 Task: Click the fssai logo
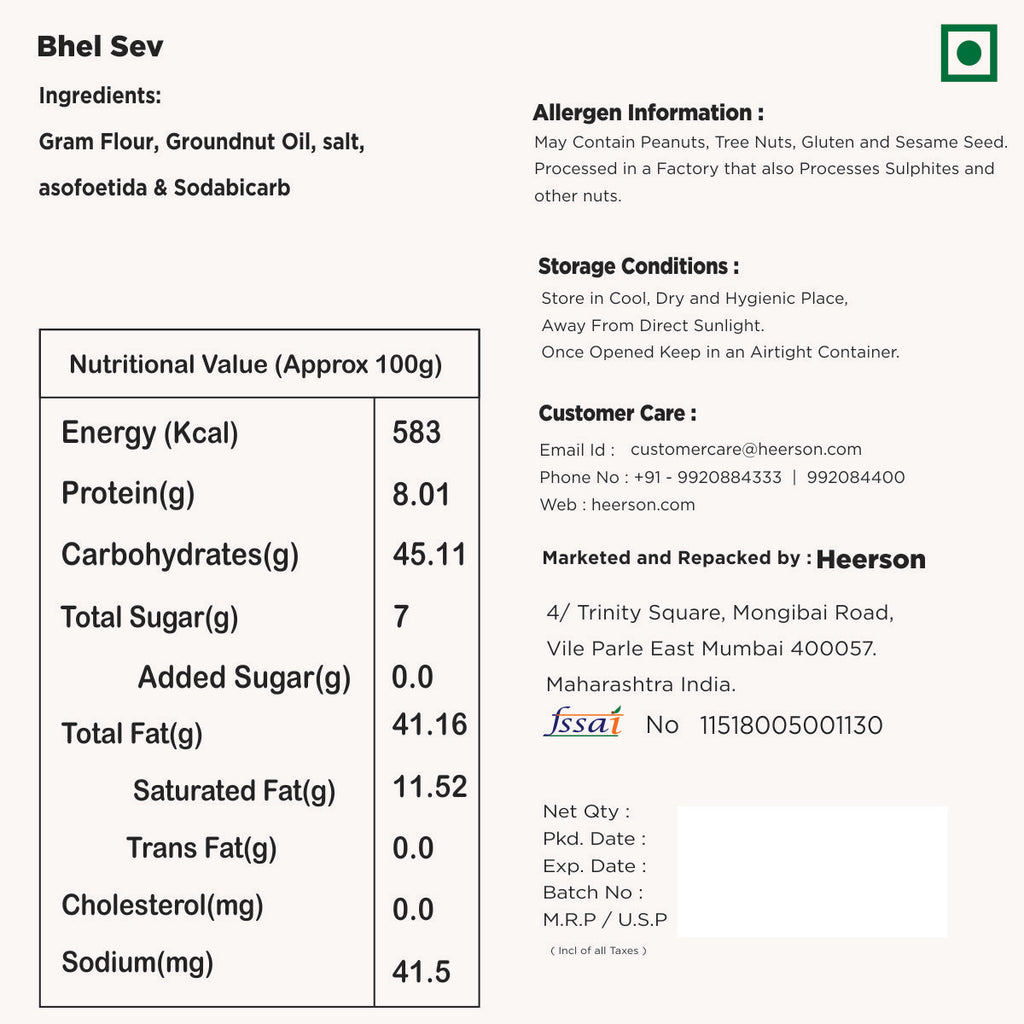[583, 722]
